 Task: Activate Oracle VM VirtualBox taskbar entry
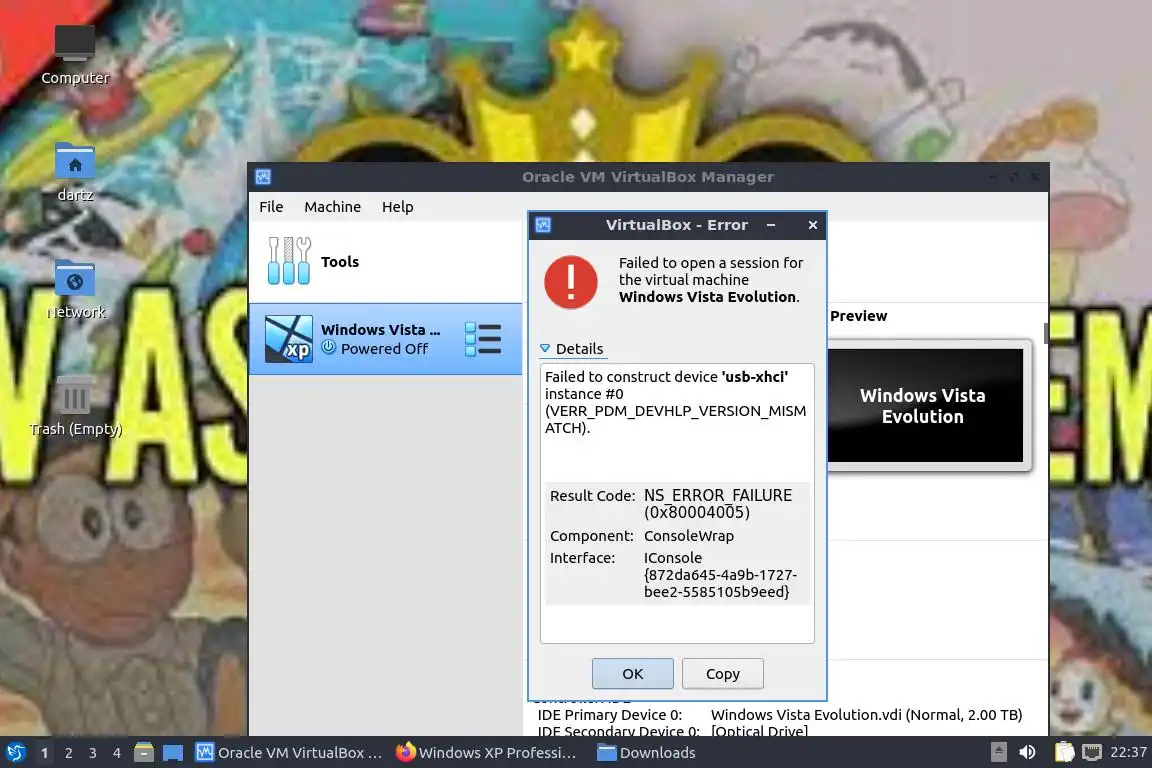point(289,753)
